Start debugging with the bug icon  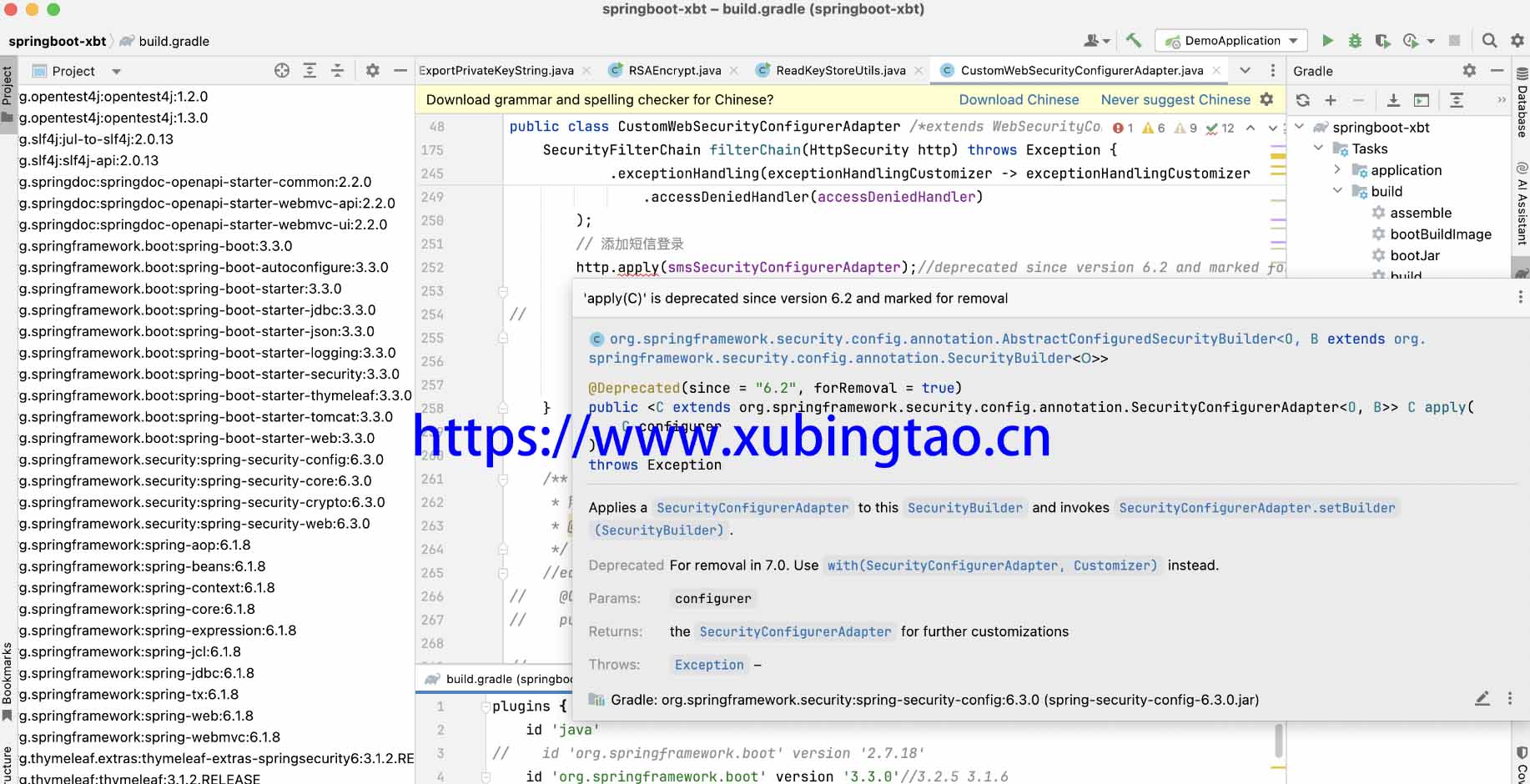pos(1355,40)
